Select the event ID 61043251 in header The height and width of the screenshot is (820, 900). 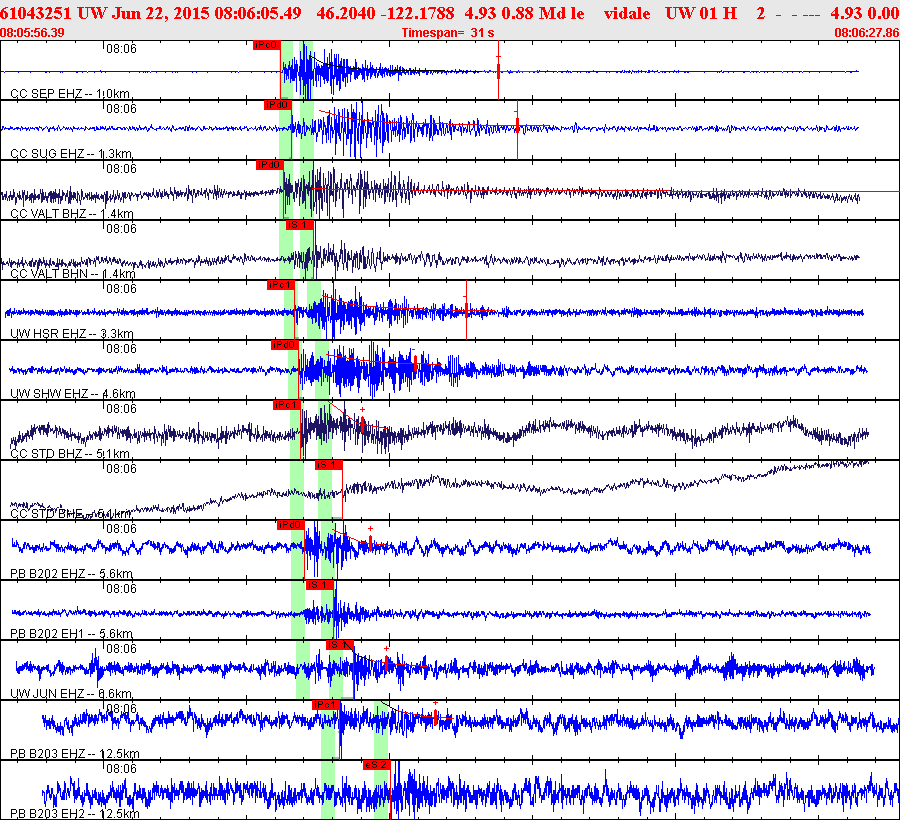(36, 13)
